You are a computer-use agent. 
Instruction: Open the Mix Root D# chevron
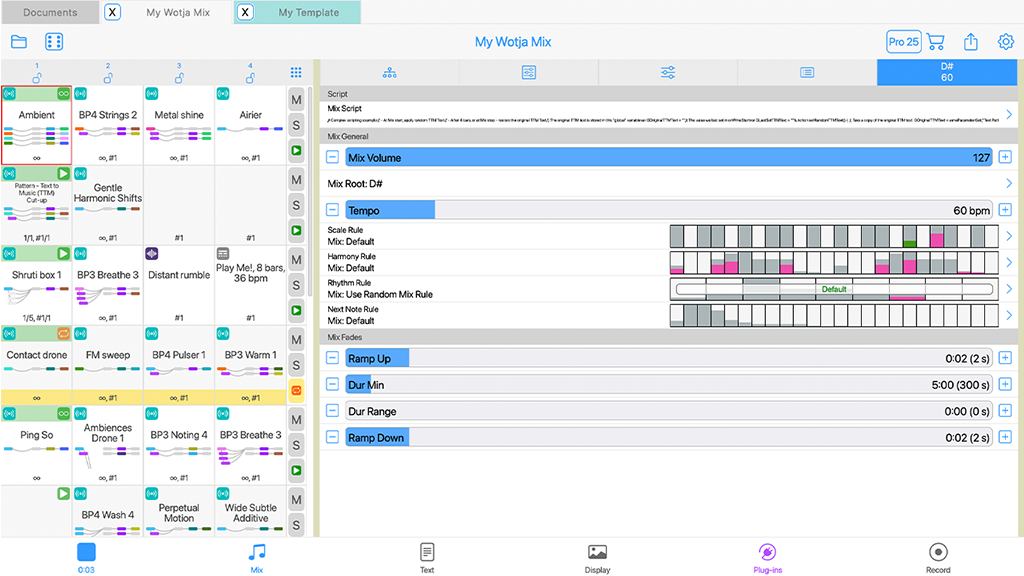click(x=1008, y=184)
